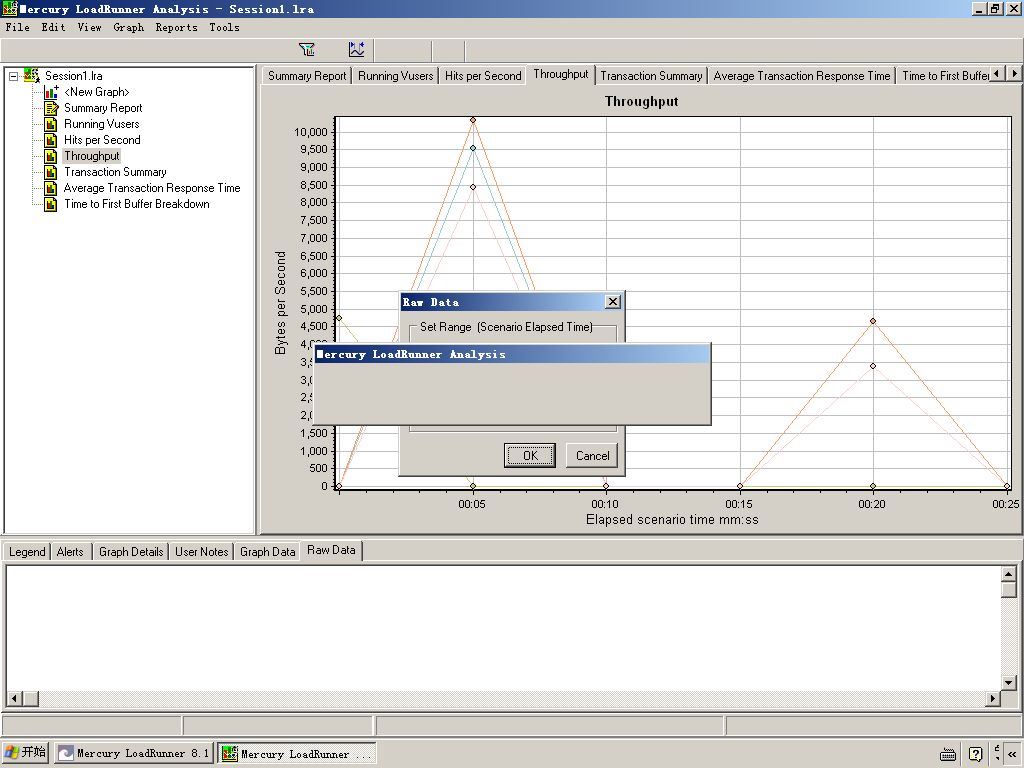This screenshot has height=768, width=1024.
Task: Show the Legend tab in bottom pane
Action: (27, 552)
